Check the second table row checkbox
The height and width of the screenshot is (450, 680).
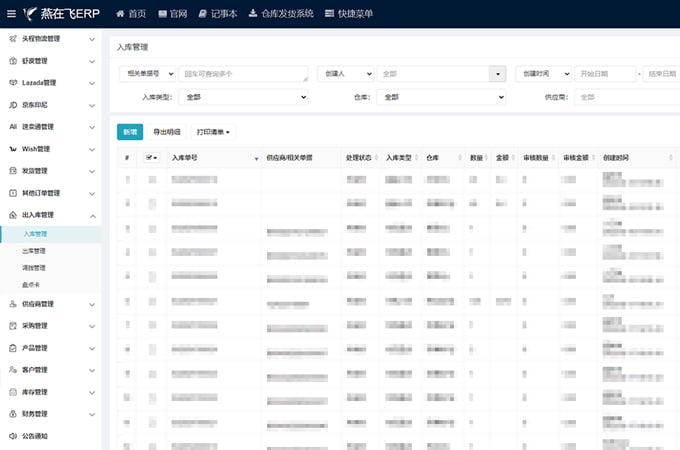152,203
